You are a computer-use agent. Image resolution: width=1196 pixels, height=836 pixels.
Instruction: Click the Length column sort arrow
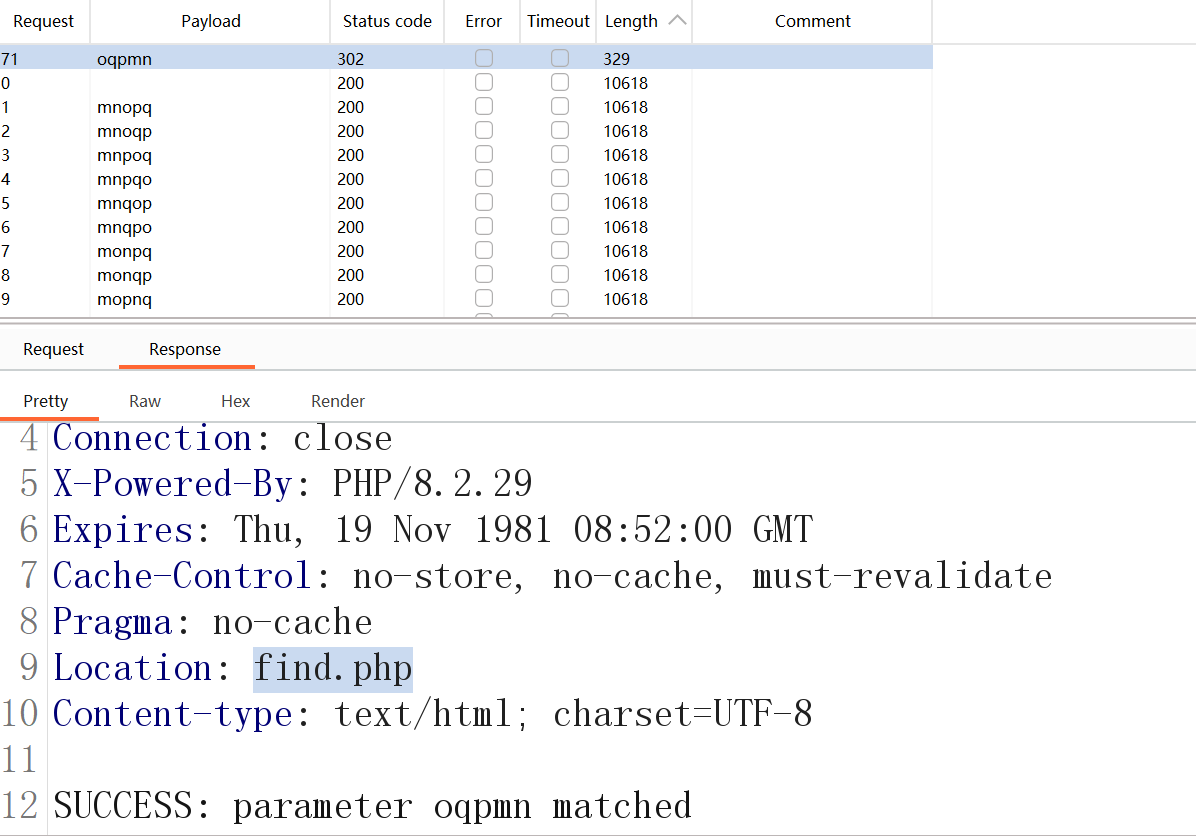(677, 21)
